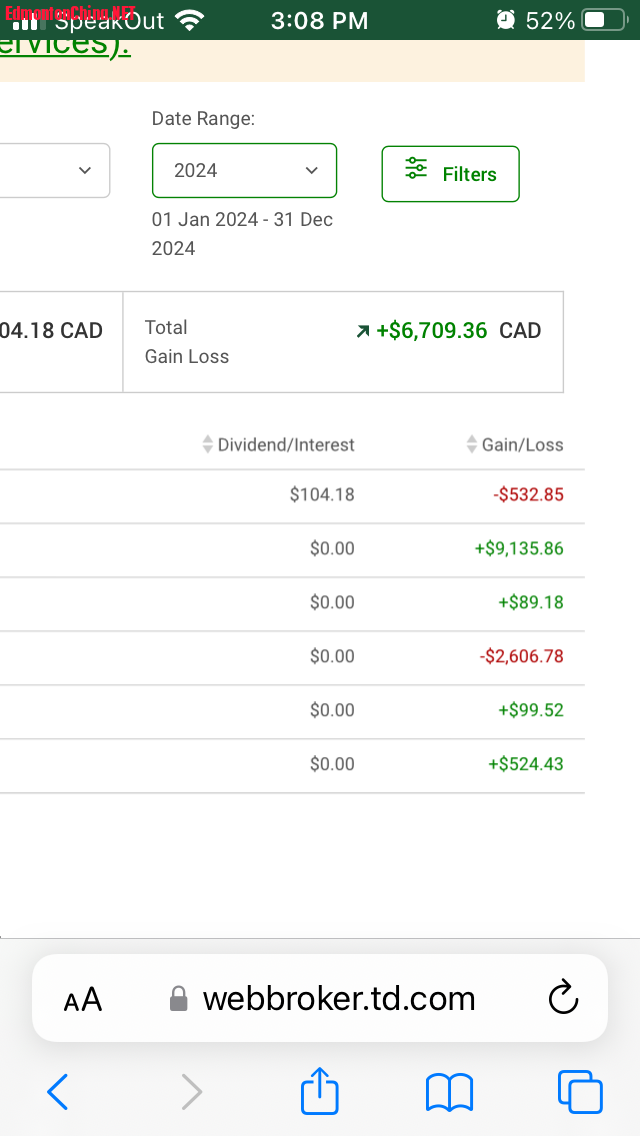Open the Safari tabs overview icon
The width and height of the screenshot is (640, 1136).
[x=579, y=1091]
